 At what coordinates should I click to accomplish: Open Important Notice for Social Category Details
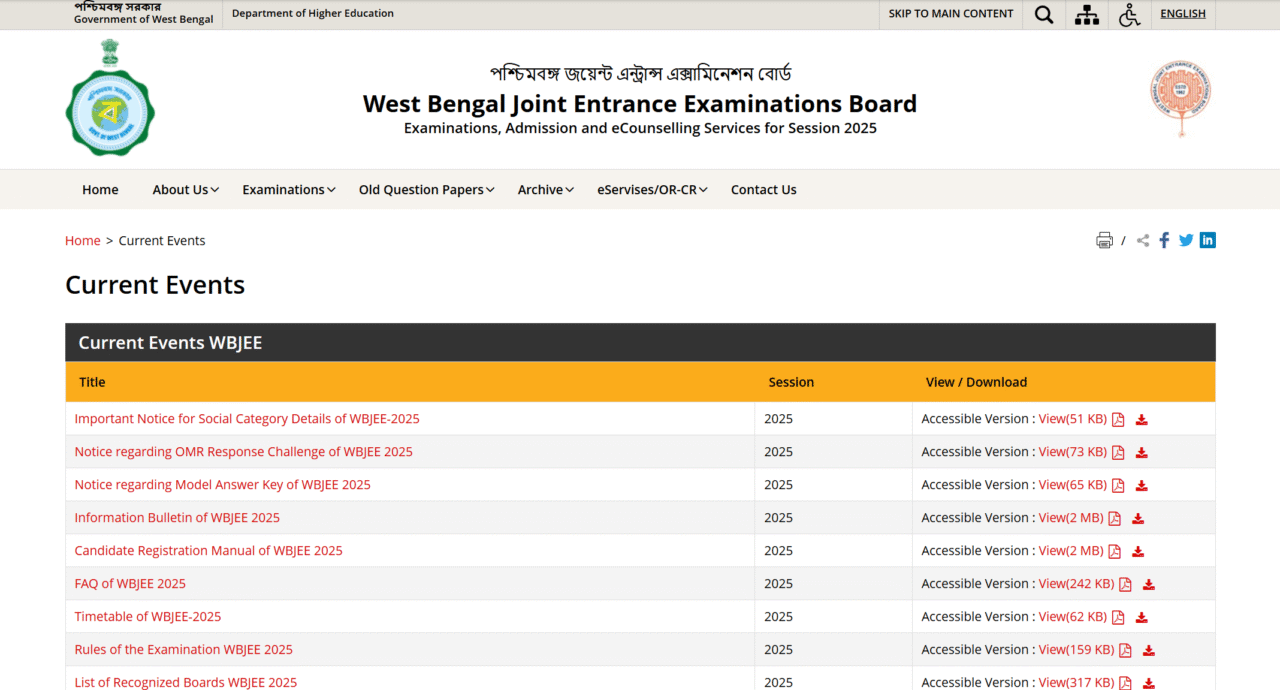(247, 419)
